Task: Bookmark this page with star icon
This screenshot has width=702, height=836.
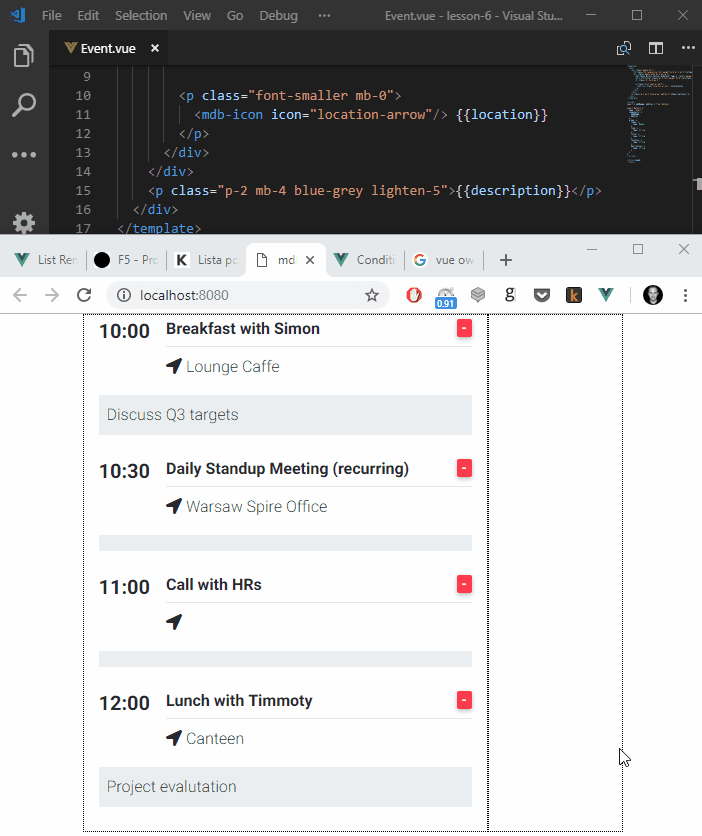Action: point(372,295)
